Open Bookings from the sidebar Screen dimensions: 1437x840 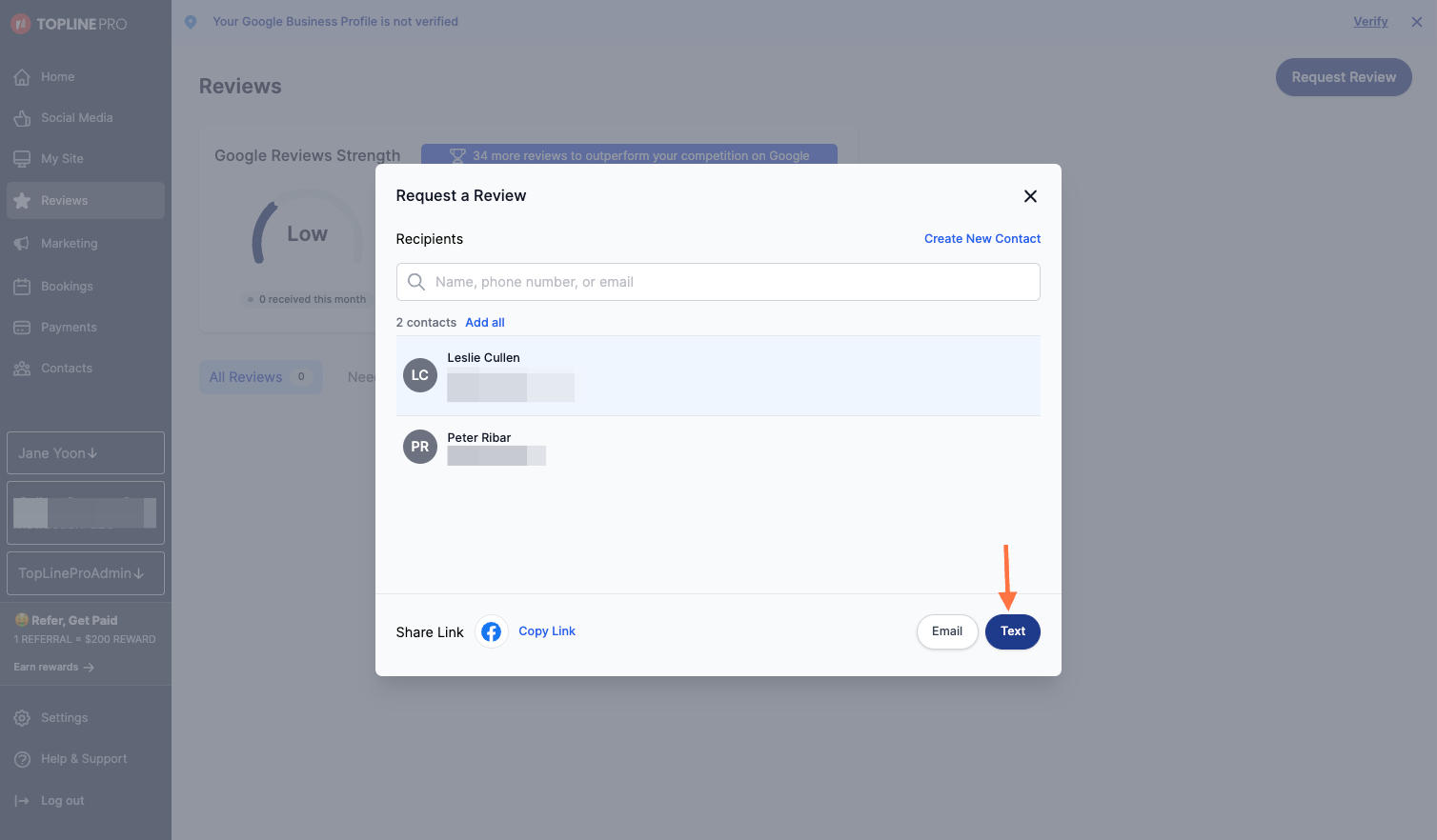point(86,287)
